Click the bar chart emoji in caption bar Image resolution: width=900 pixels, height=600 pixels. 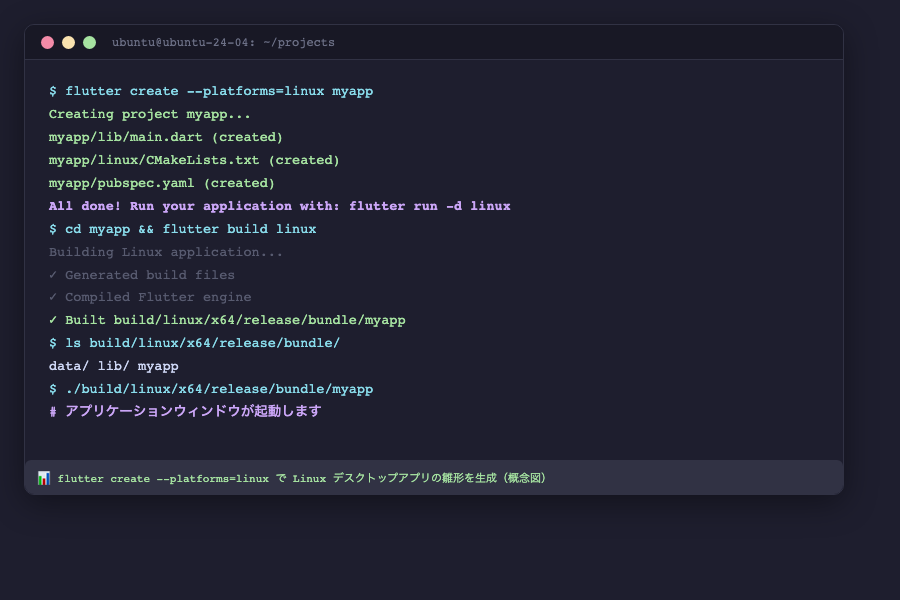click(44, 478)
